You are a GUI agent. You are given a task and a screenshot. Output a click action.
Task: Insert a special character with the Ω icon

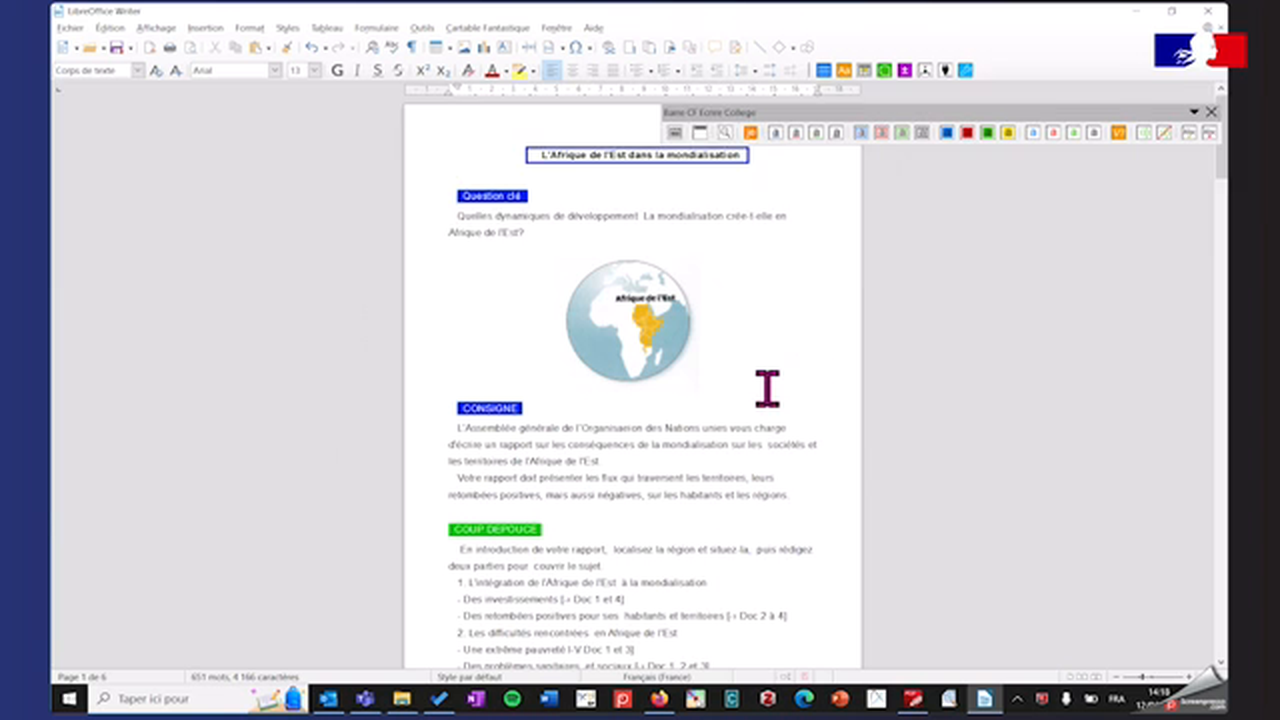[x=576, y=47]
